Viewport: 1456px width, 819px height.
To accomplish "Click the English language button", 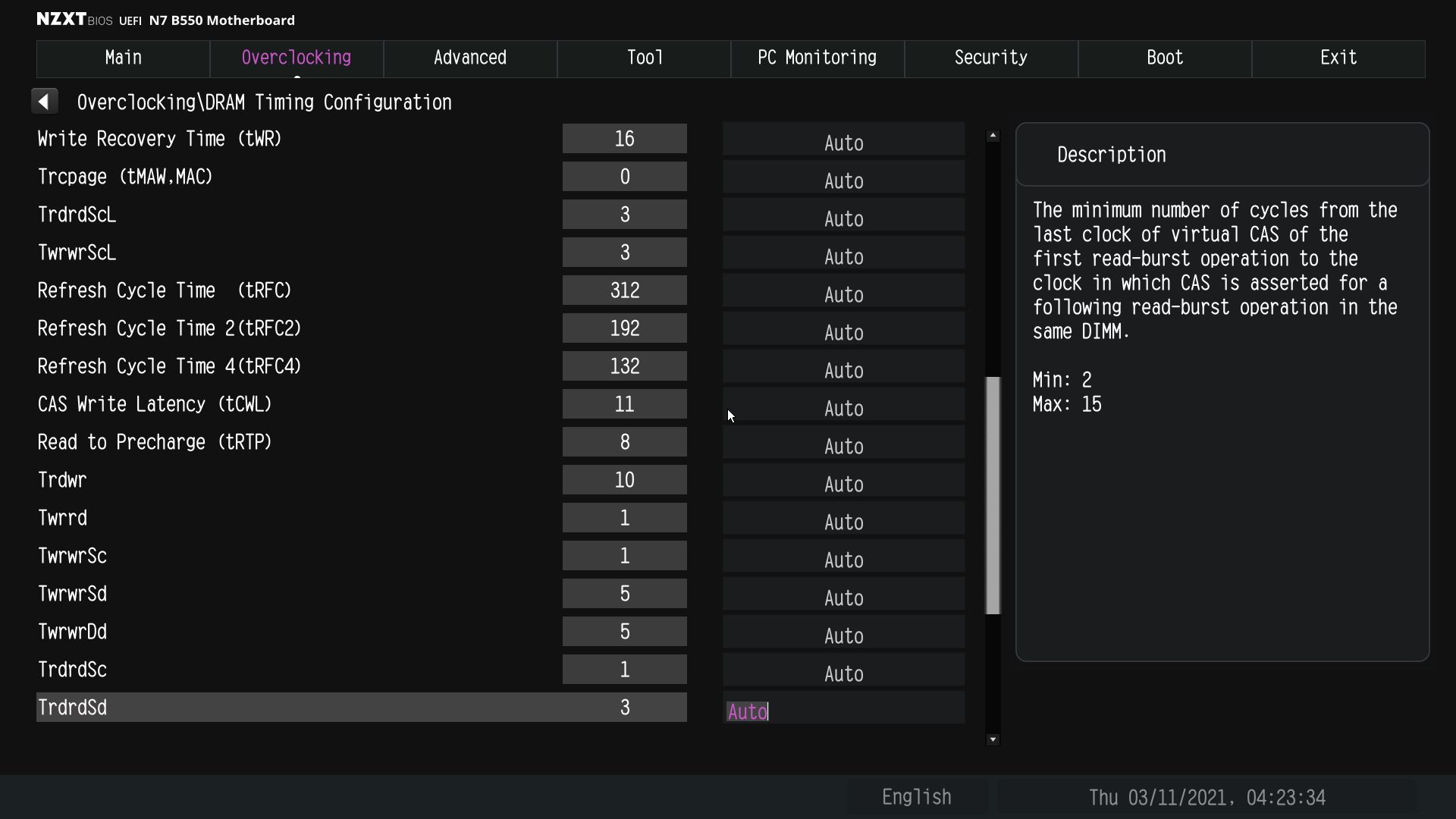I will [916, 797].
